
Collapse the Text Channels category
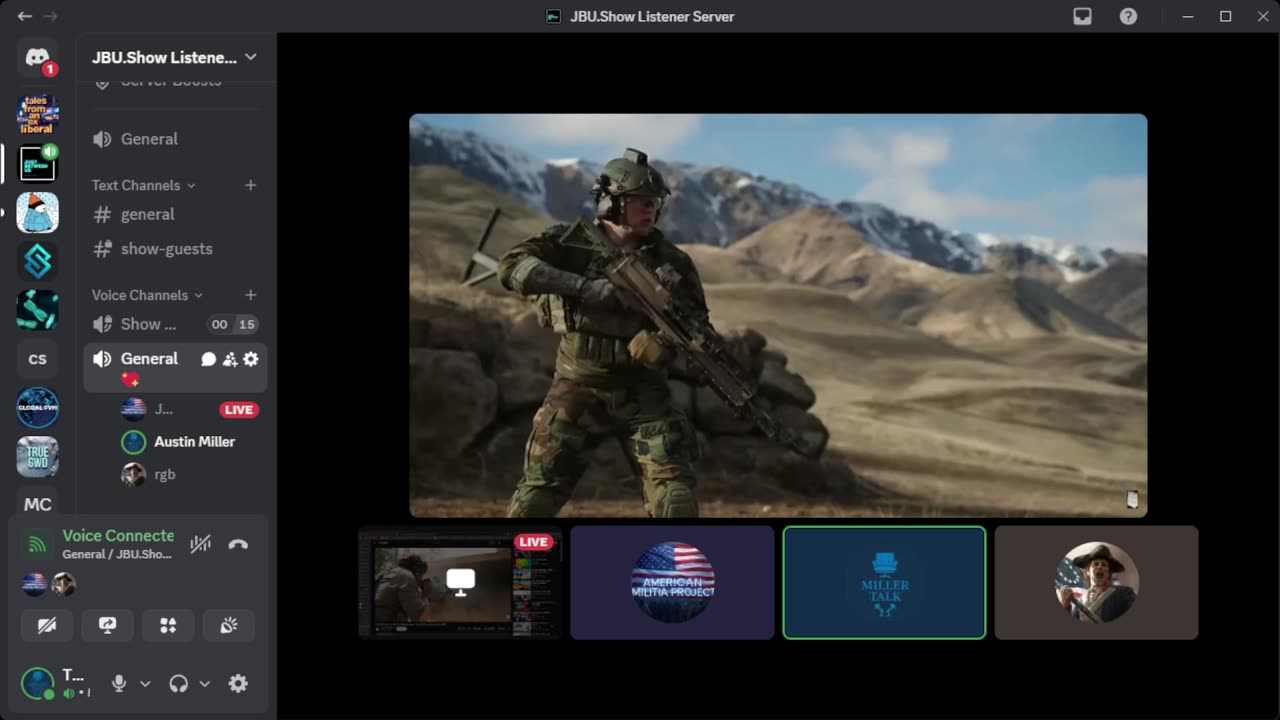click(x=143, y=185)
